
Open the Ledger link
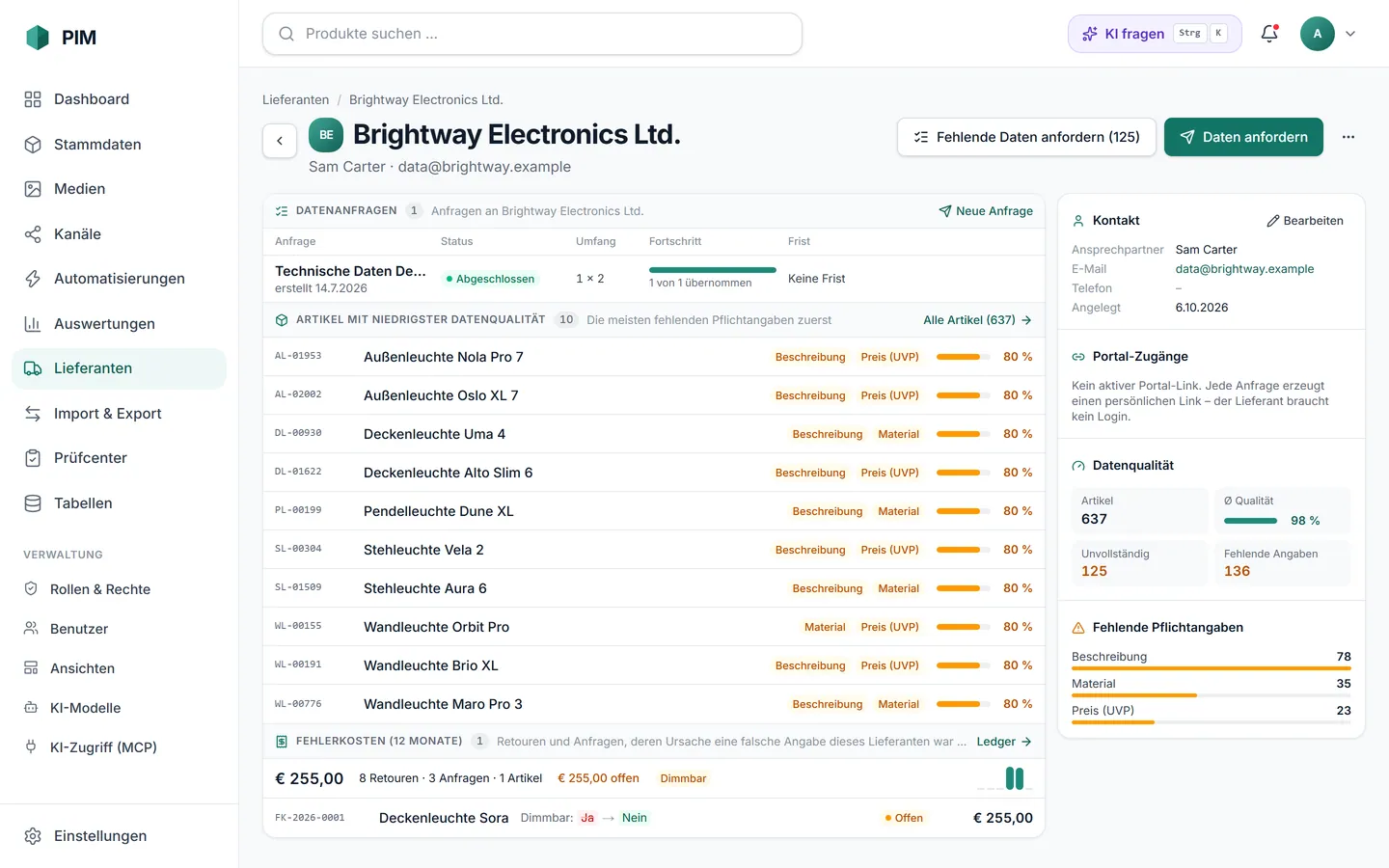1004,742
